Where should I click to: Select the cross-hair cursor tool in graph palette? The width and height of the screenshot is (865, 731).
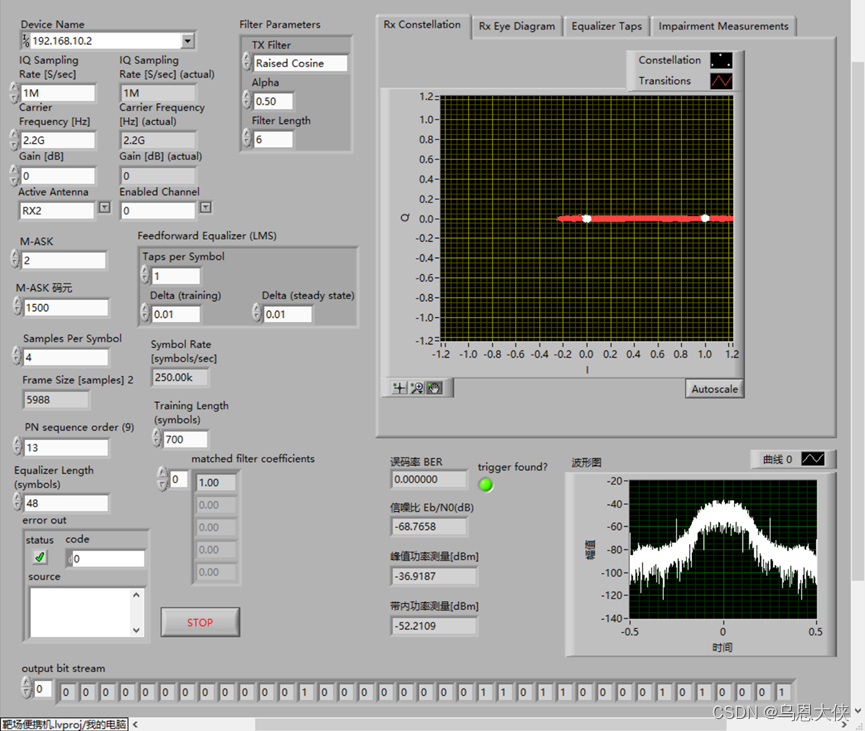coord(398,387)
